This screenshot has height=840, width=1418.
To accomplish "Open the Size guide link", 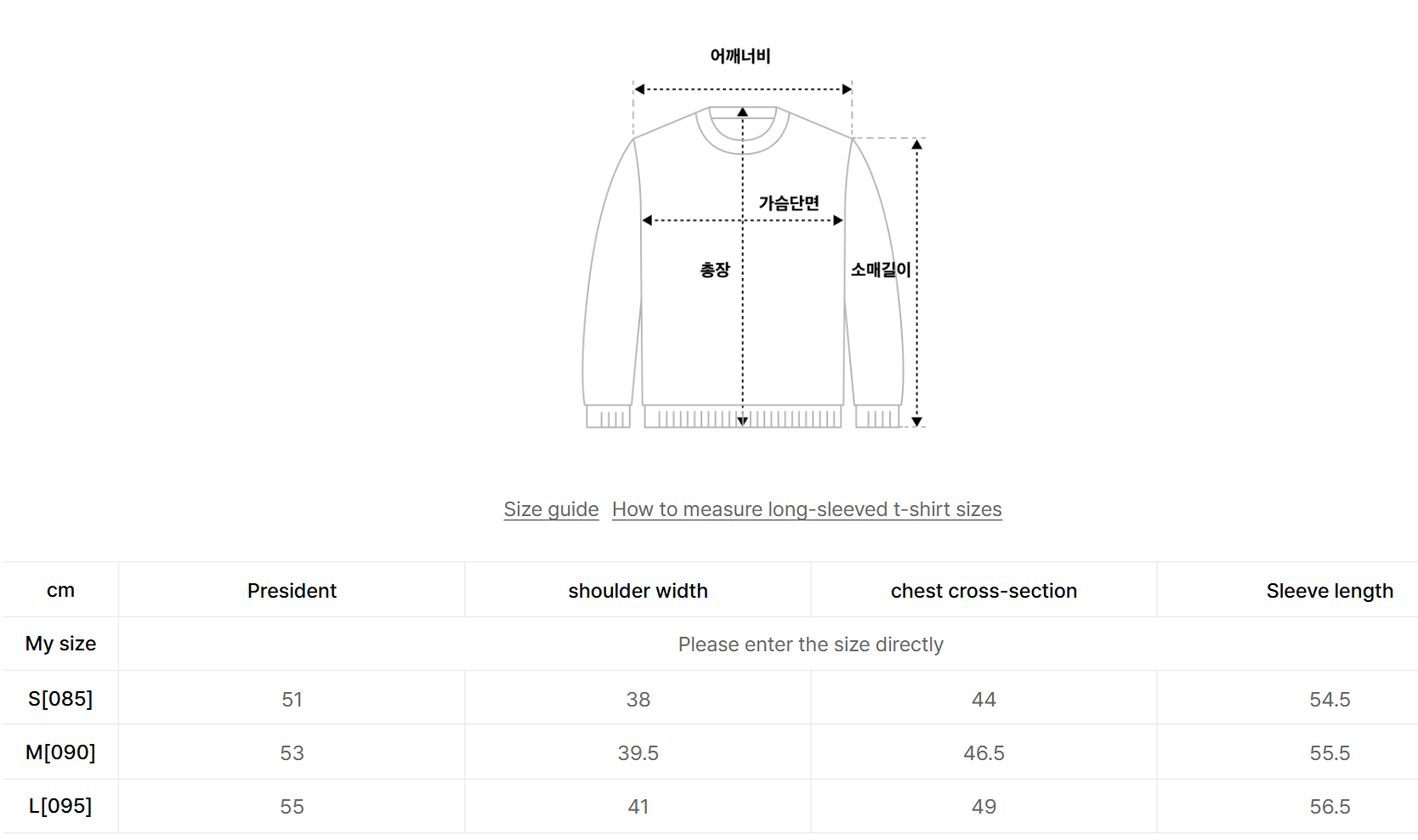I will [x=551, y=509].
